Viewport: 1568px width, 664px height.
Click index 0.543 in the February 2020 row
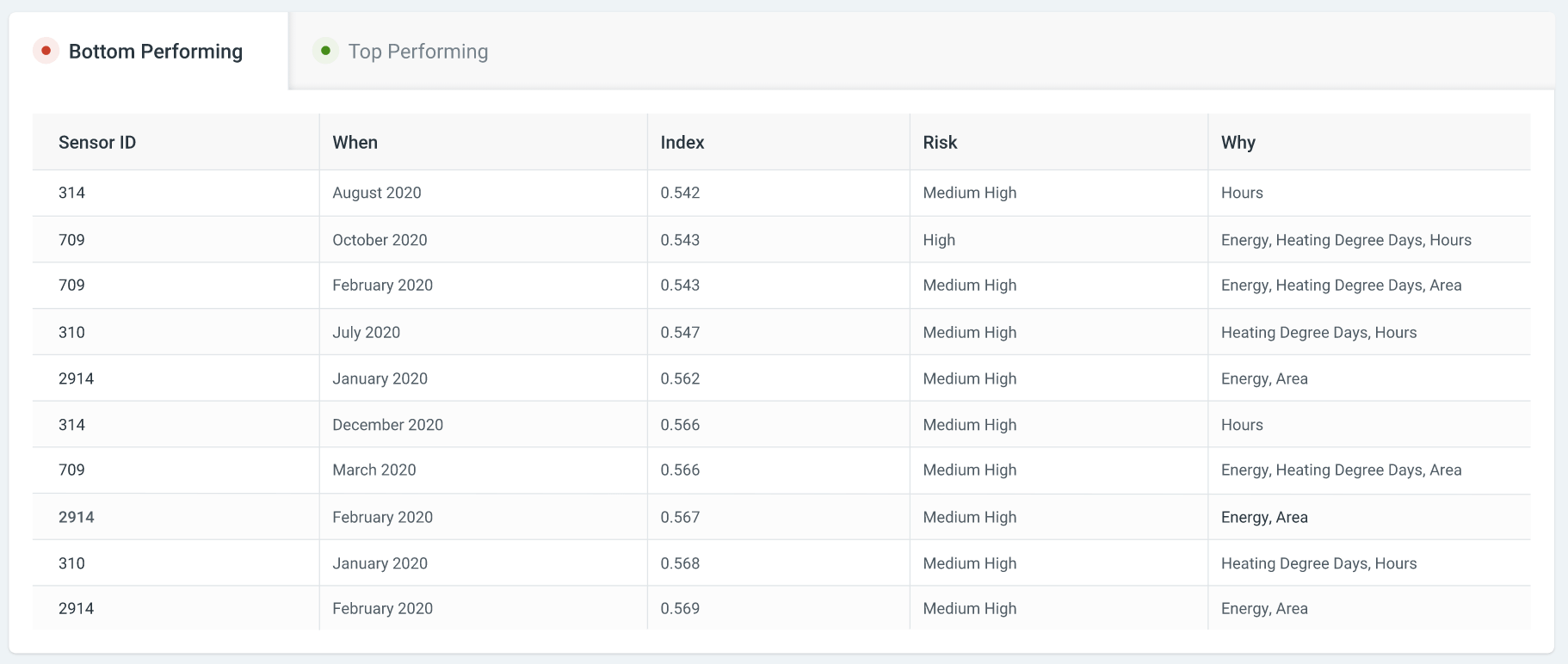pos(680,286)
